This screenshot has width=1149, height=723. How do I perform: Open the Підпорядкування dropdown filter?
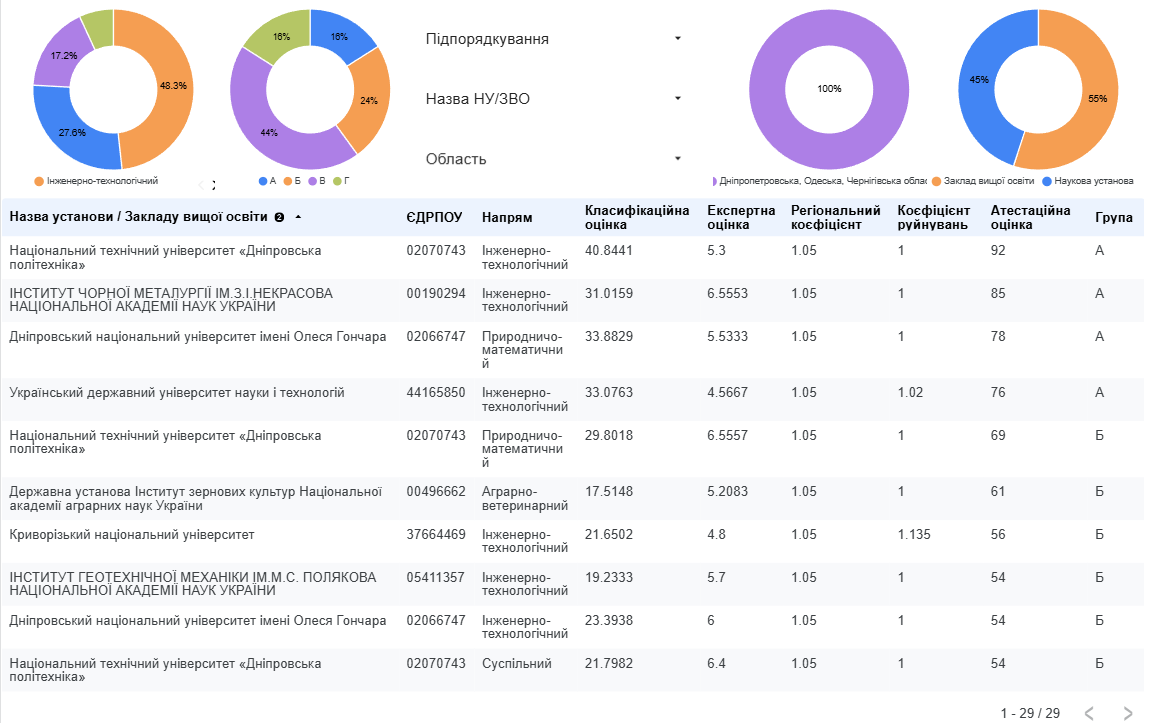[553, 39]
